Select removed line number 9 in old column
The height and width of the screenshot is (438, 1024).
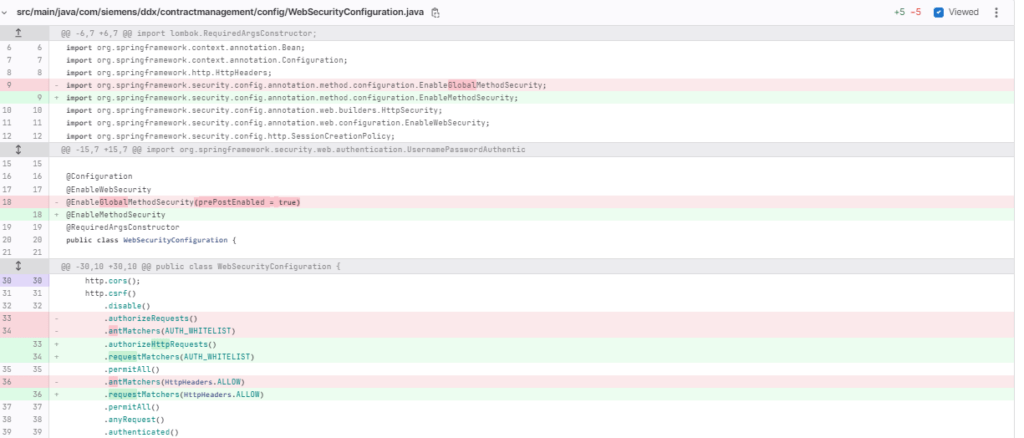(x=9, y=85)
